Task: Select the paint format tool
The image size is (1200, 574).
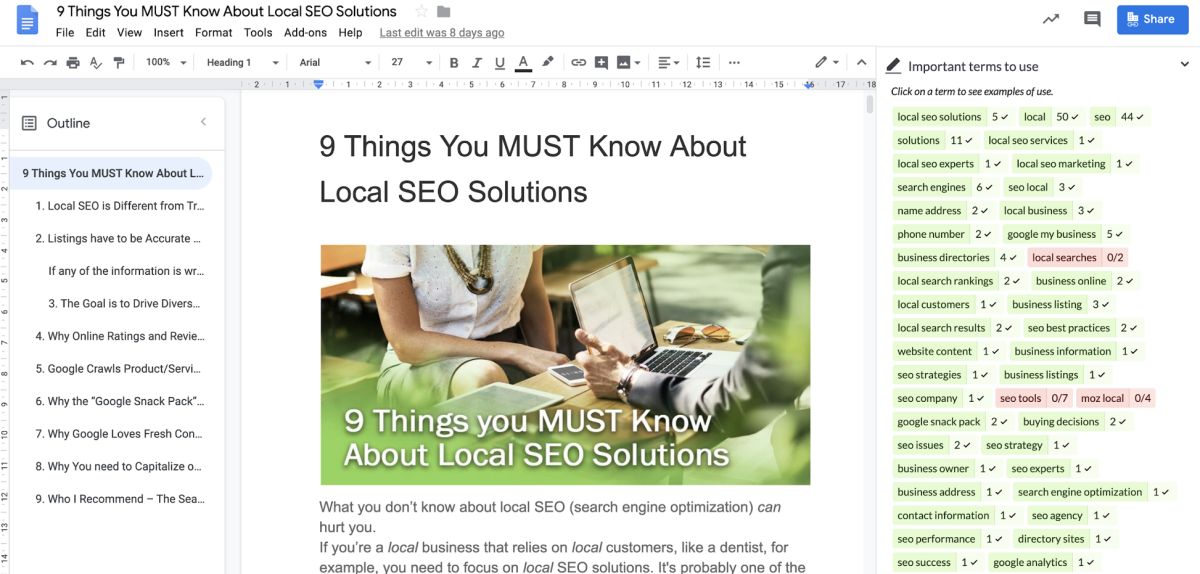Action: (x=119, y=62)
